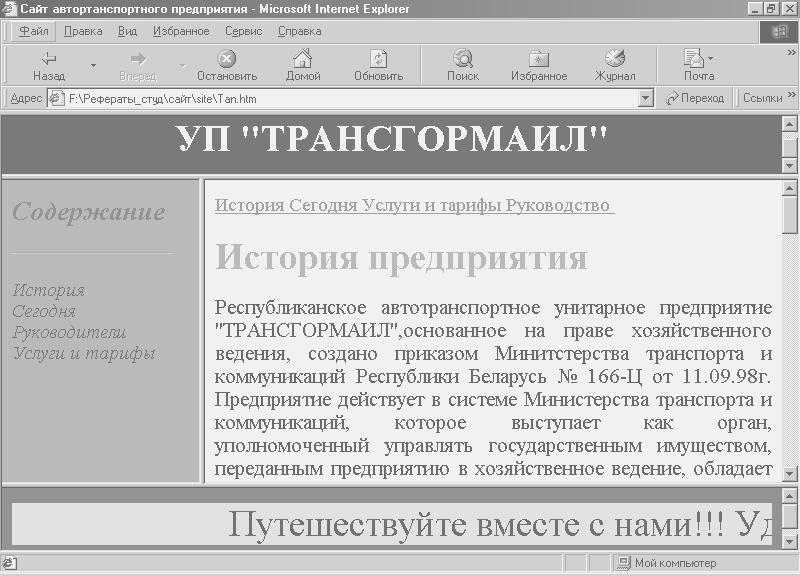Follow the Услуги и тарифы sidebar link
The image size is (800, 576).
(84, 353)
